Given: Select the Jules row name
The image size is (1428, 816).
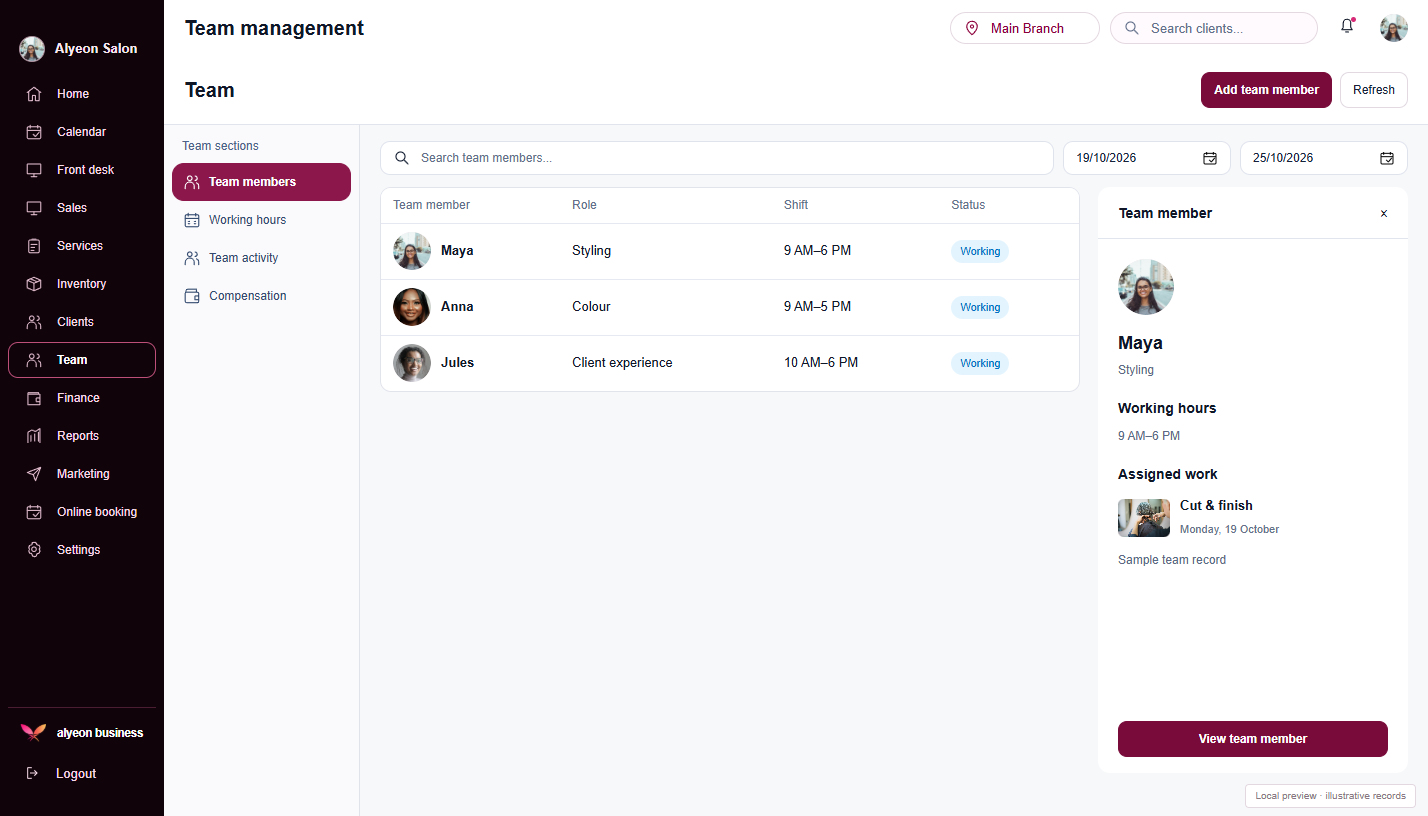Looking at the screenshot, I should click(x=457, y=363).
